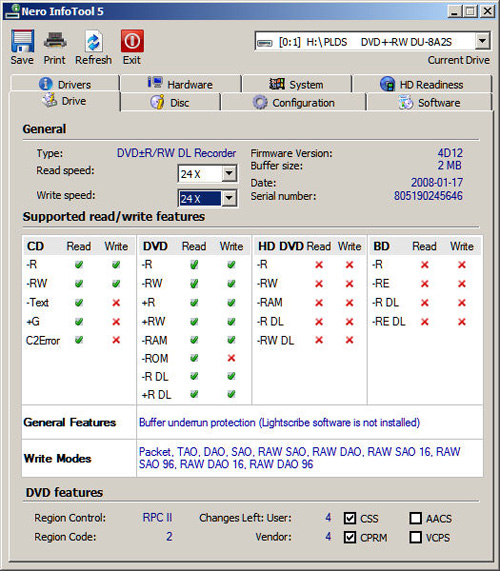Toggle the CPRM checkbox
The height and width of the screenshot is (571, 500).
pos(350,537)
